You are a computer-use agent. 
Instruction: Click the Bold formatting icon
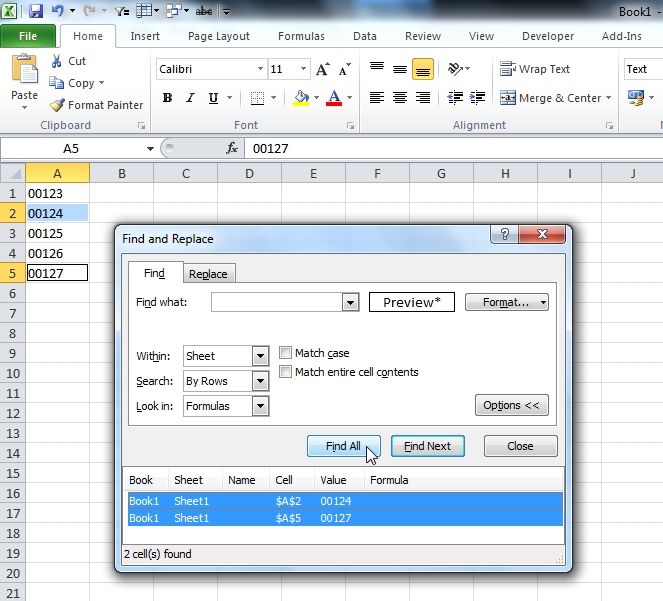[x=167, y=98]
